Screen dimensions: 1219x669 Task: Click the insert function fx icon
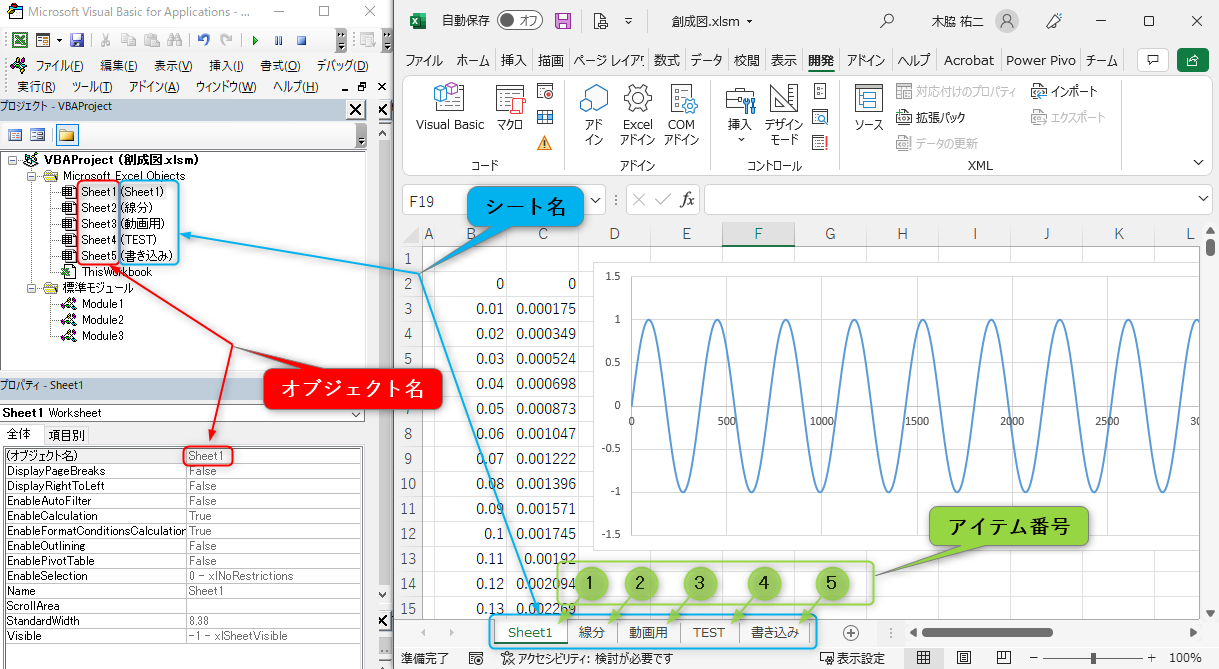pos(687,200)
